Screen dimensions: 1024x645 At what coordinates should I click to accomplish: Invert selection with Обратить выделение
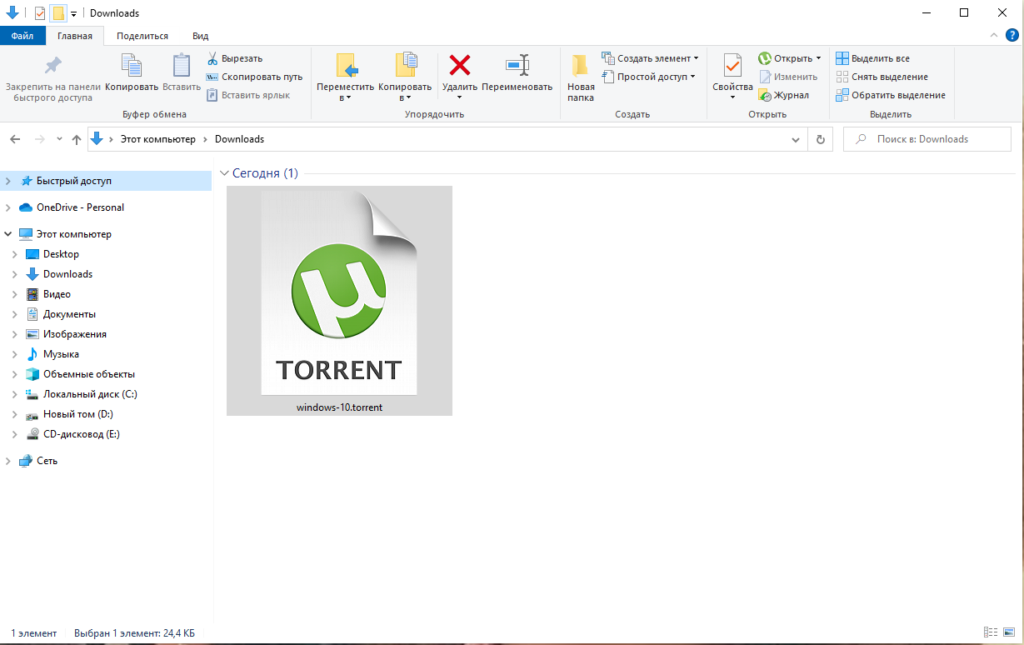tap(890, 95)
